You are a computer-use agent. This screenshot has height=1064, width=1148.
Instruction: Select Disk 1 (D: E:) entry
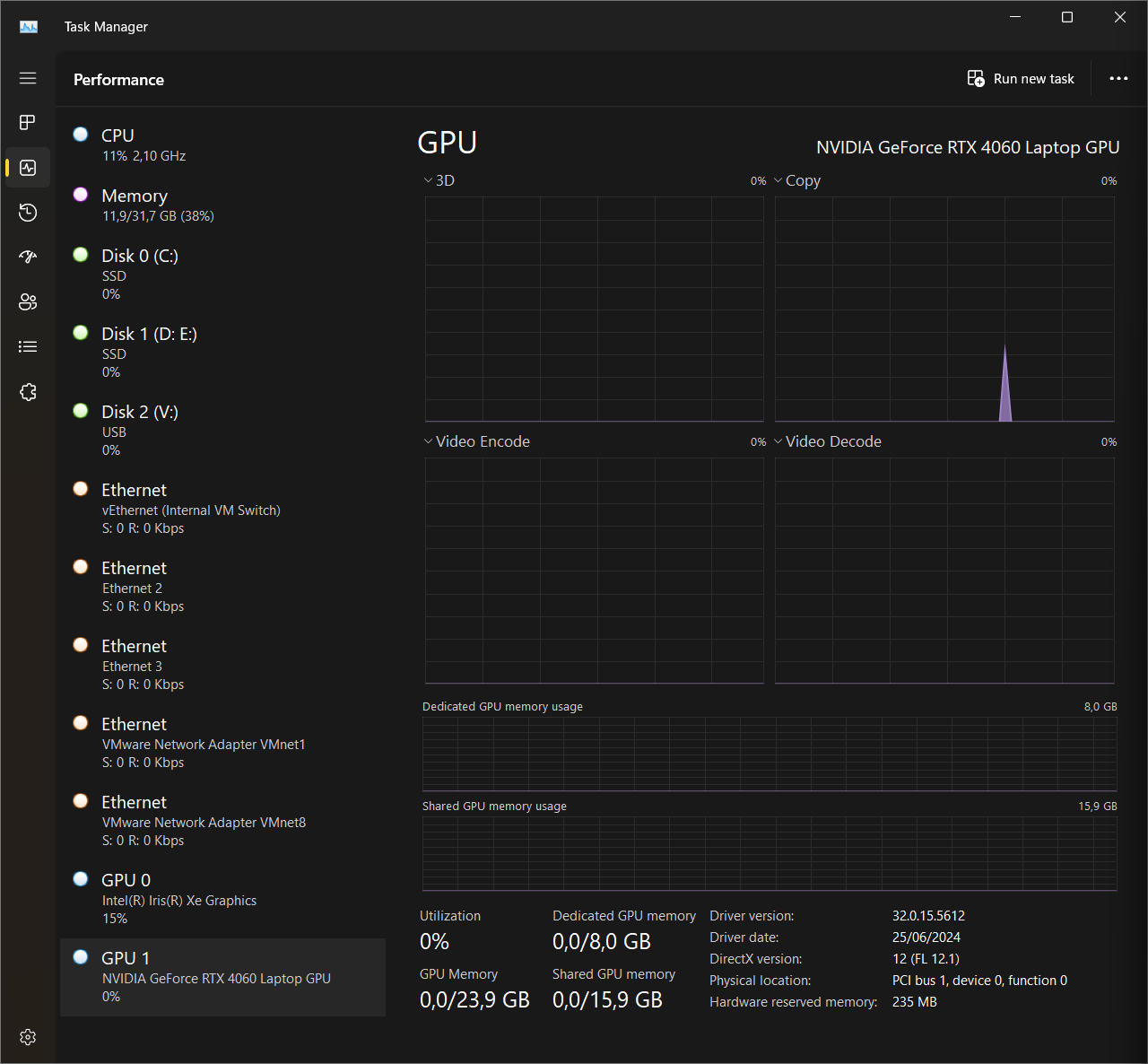coord(222,352)
